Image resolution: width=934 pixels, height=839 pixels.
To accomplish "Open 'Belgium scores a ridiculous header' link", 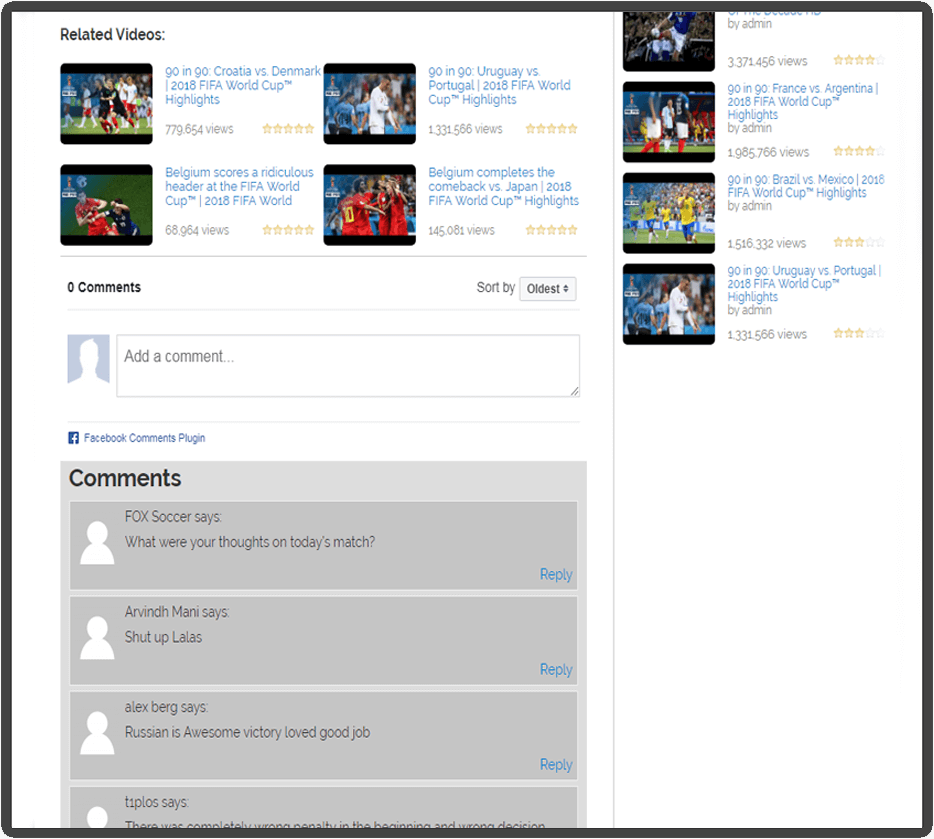I will pos(239,186).
